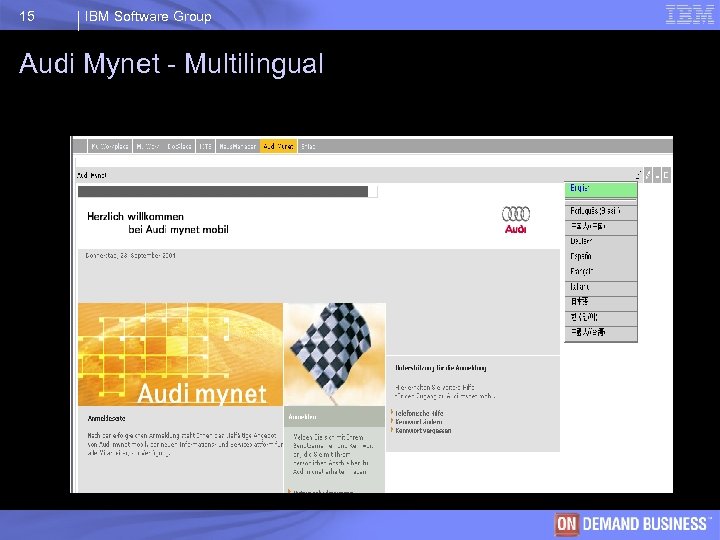Open the HausManager tab

pyautogui.click(x=237, y=146)
